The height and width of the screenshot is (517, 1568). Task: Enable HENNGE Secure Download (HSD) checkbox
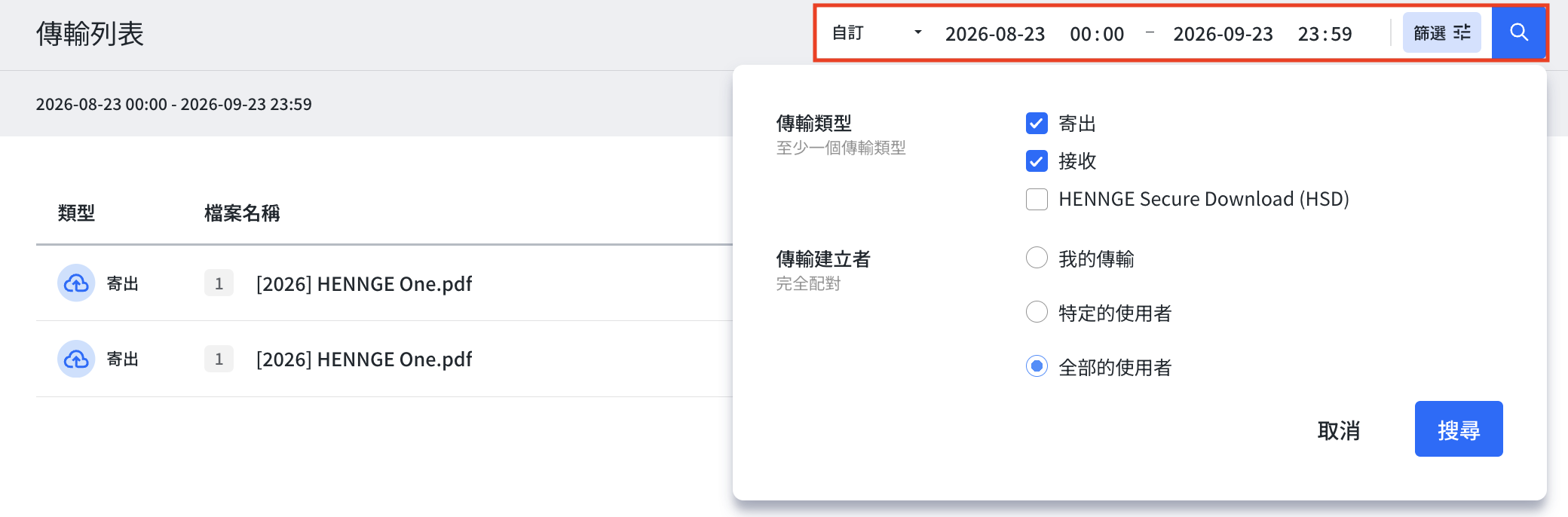[1037, 199]
